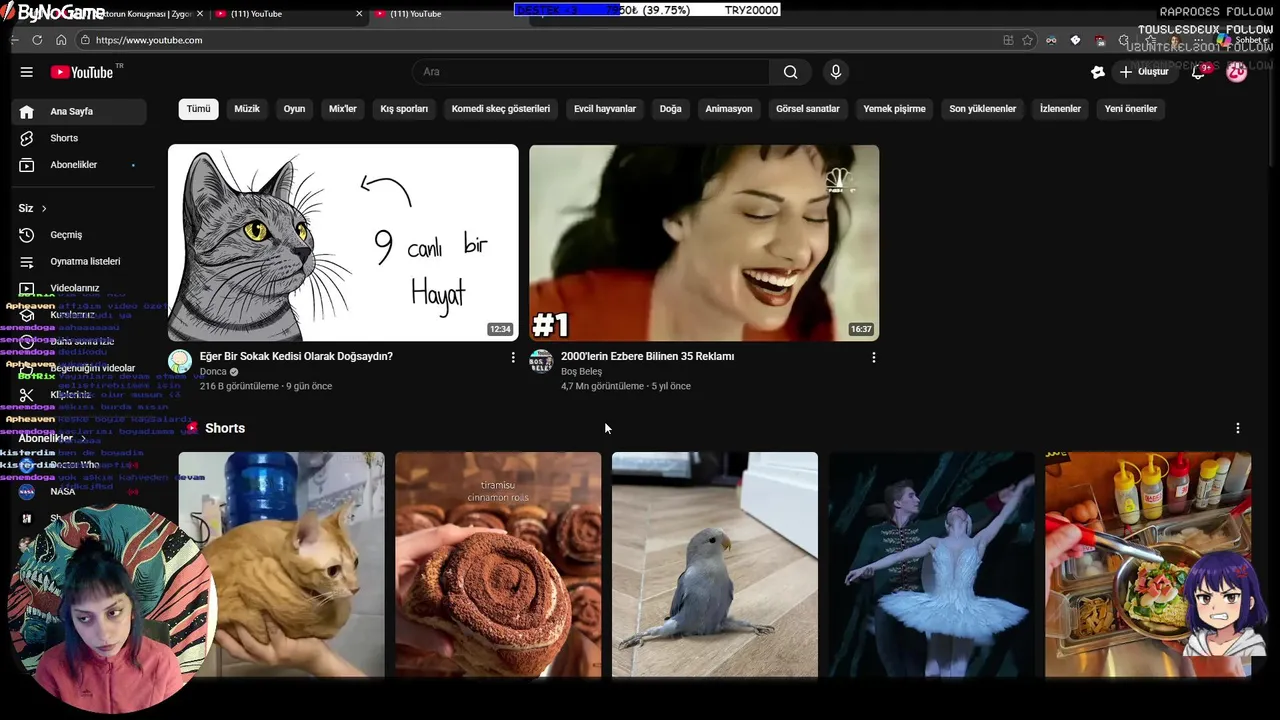Open options menu for the street cat video

click(x=513, y=357)
